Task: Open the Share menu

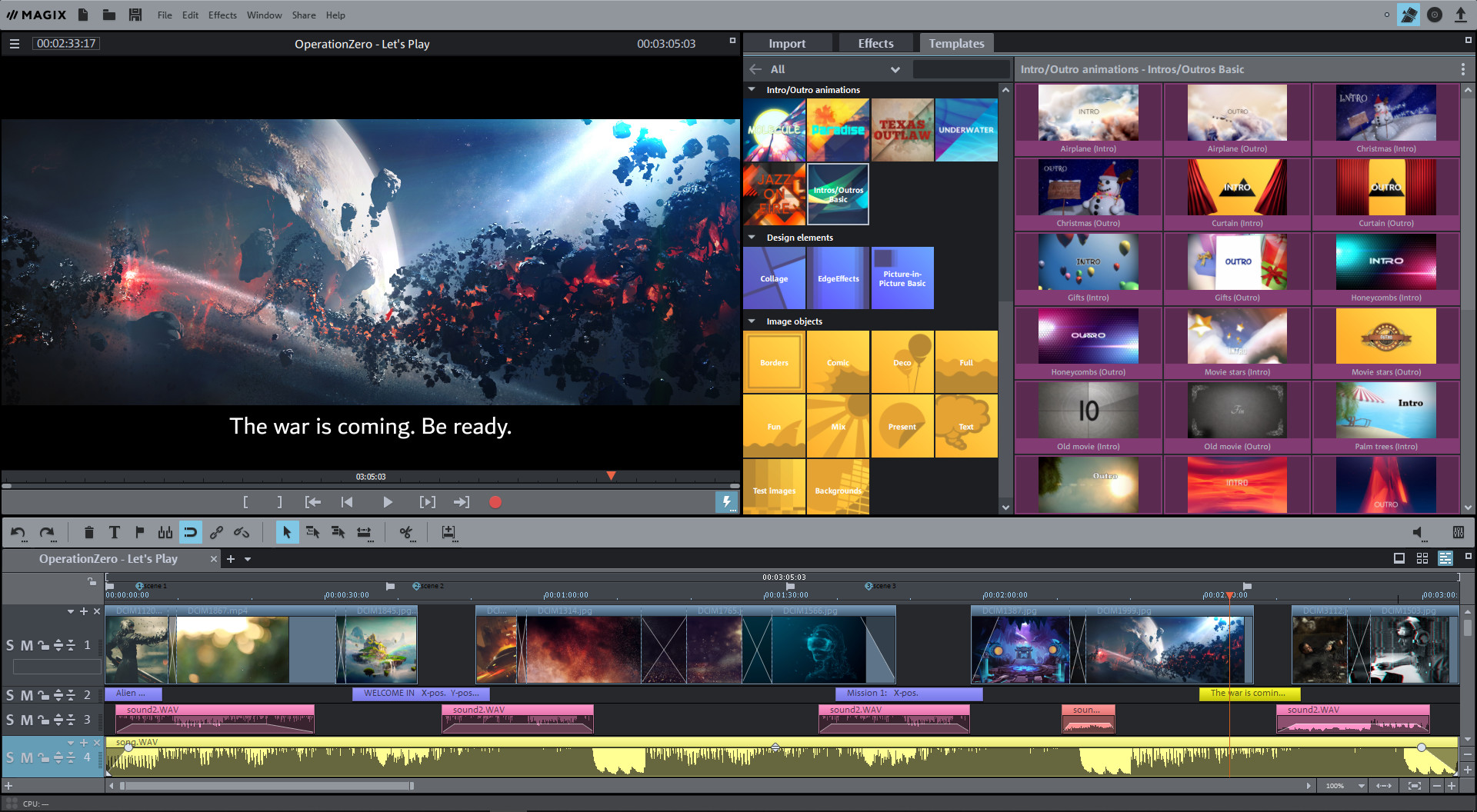Action: click(303, 15)
